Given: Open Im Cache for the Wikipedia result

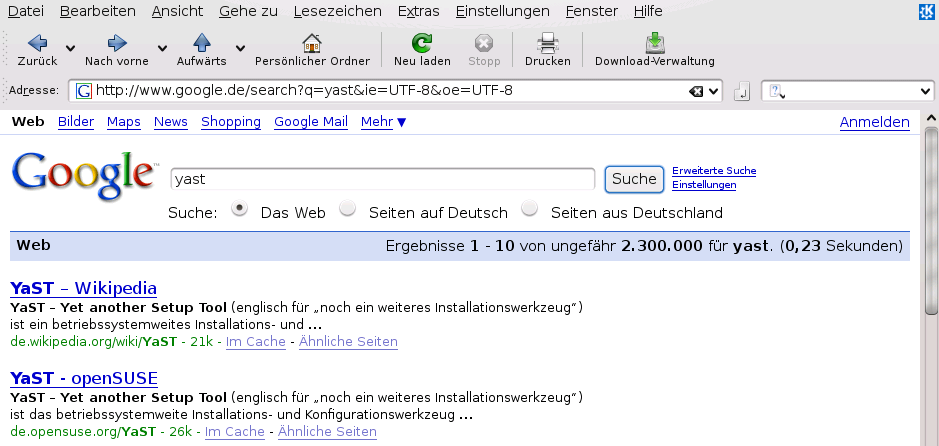Looking at the screenshot, I should coord(256,342).
